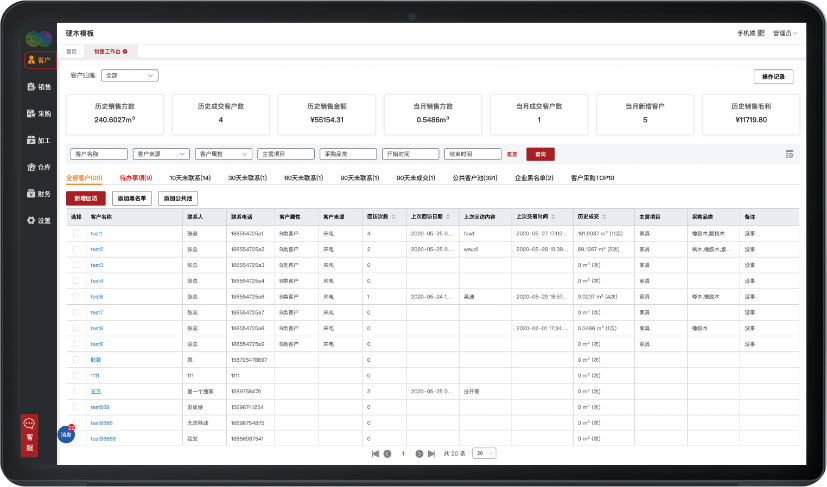Tick the checkbox for customer test6
The height and width of the screenshot is (487, 827).
[76, 297]
